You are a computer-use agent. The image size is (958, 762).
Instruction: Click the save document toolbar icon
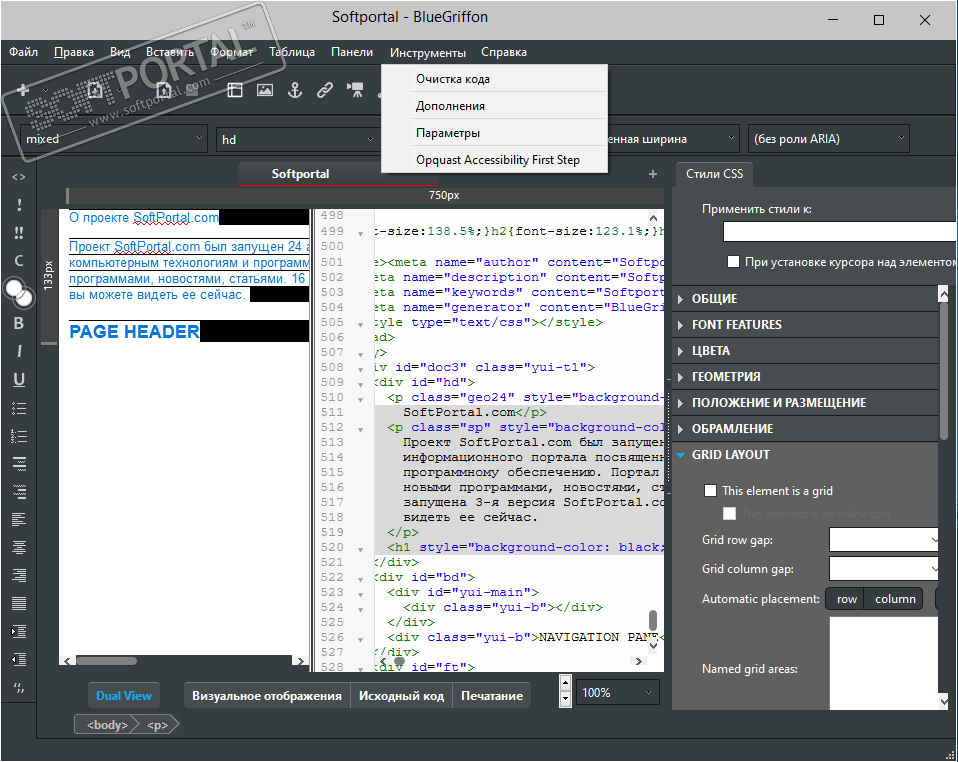tap(164, 90)
